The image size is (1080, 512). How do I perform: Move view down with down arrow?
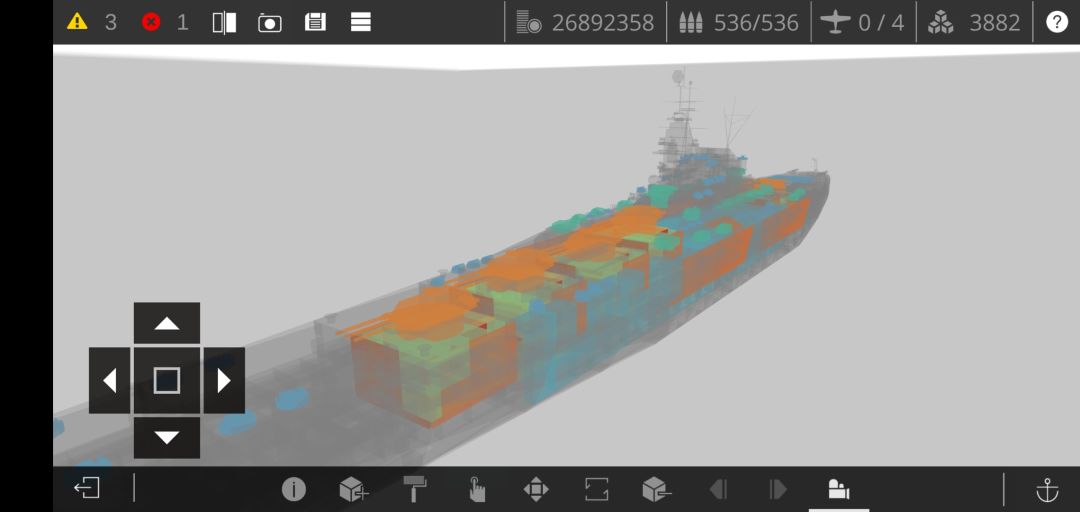[x=167, y=438]
